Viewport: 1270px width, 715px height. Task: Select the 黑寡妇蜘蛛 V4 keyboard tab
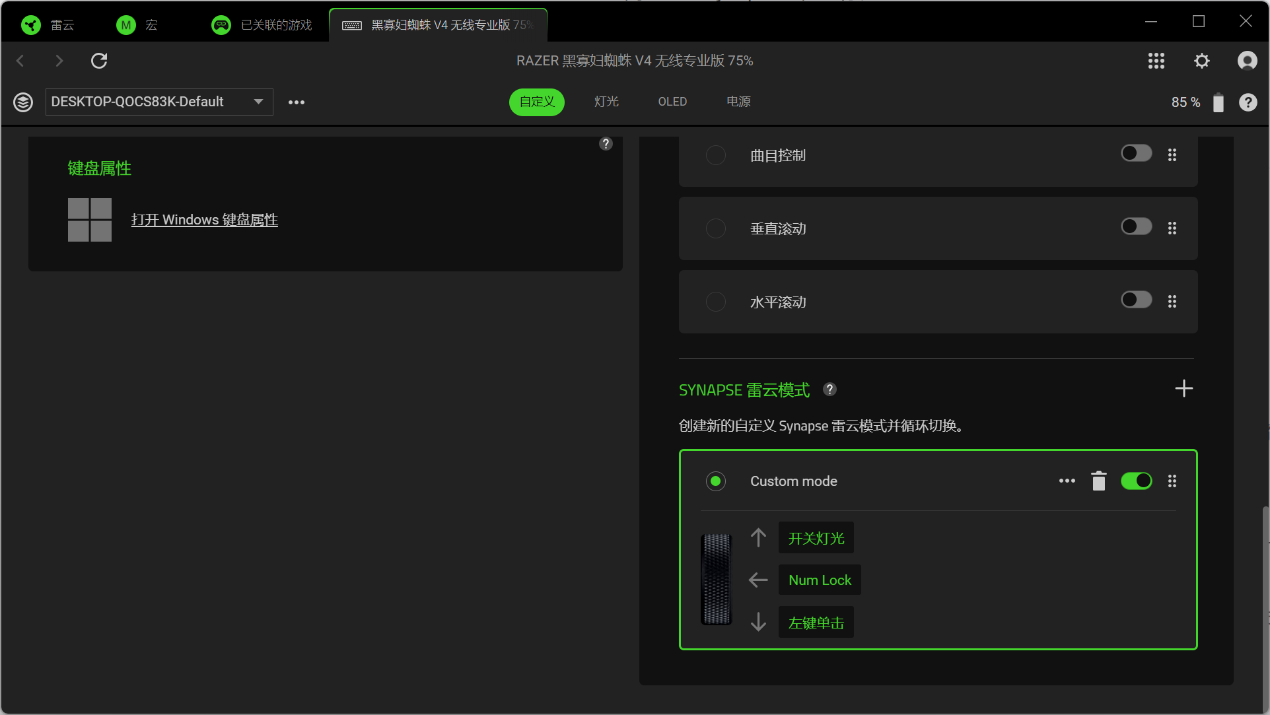pos(438,25)
